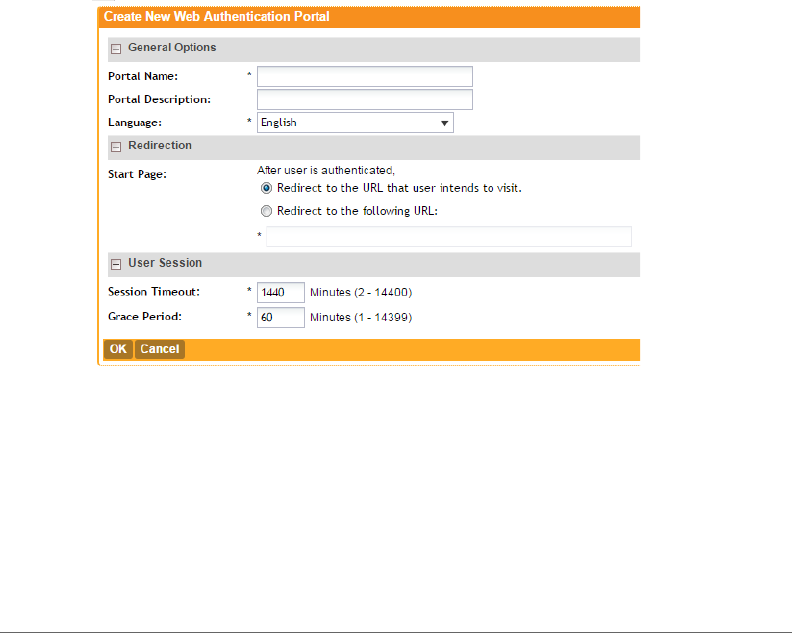Click the Cancel button

click(160, 349)
